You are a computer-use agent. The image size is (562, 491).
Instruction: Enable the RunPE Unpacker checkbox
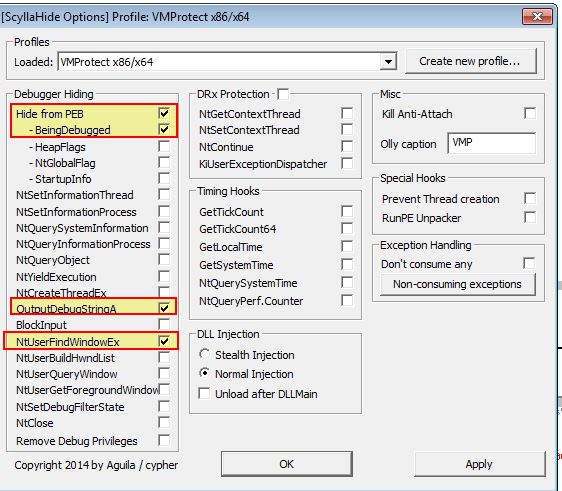[530, 218]
